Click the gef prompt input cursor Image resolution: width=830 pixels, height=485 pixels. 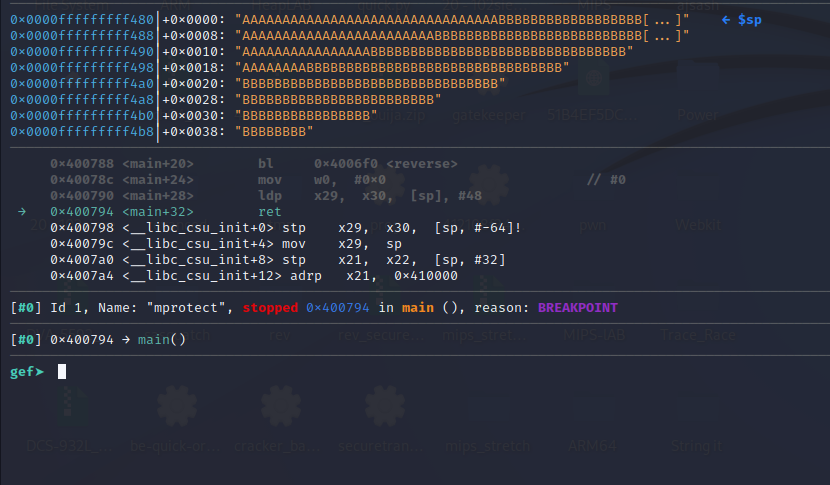62,372
